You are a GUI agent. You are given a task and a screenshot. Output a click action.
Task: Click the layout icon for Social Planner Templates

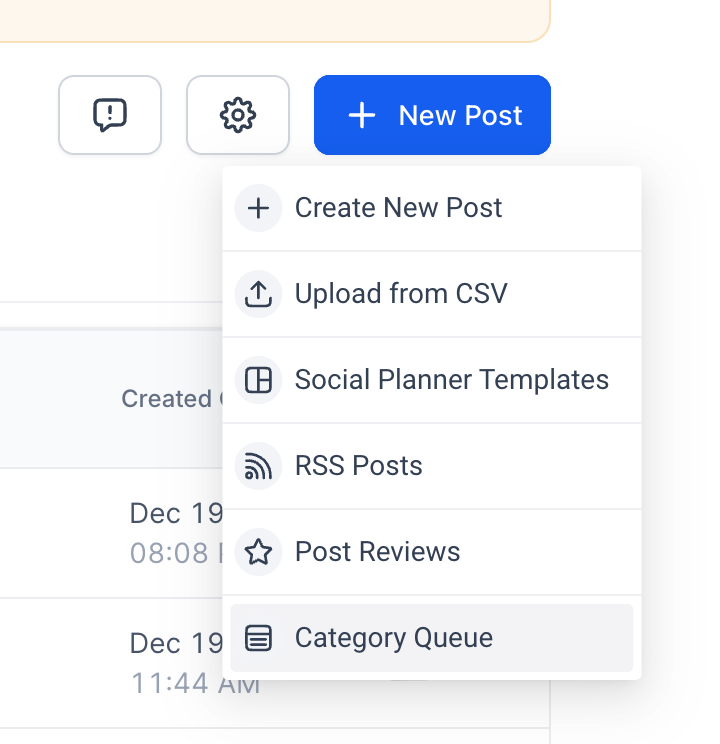pos(259,380)
